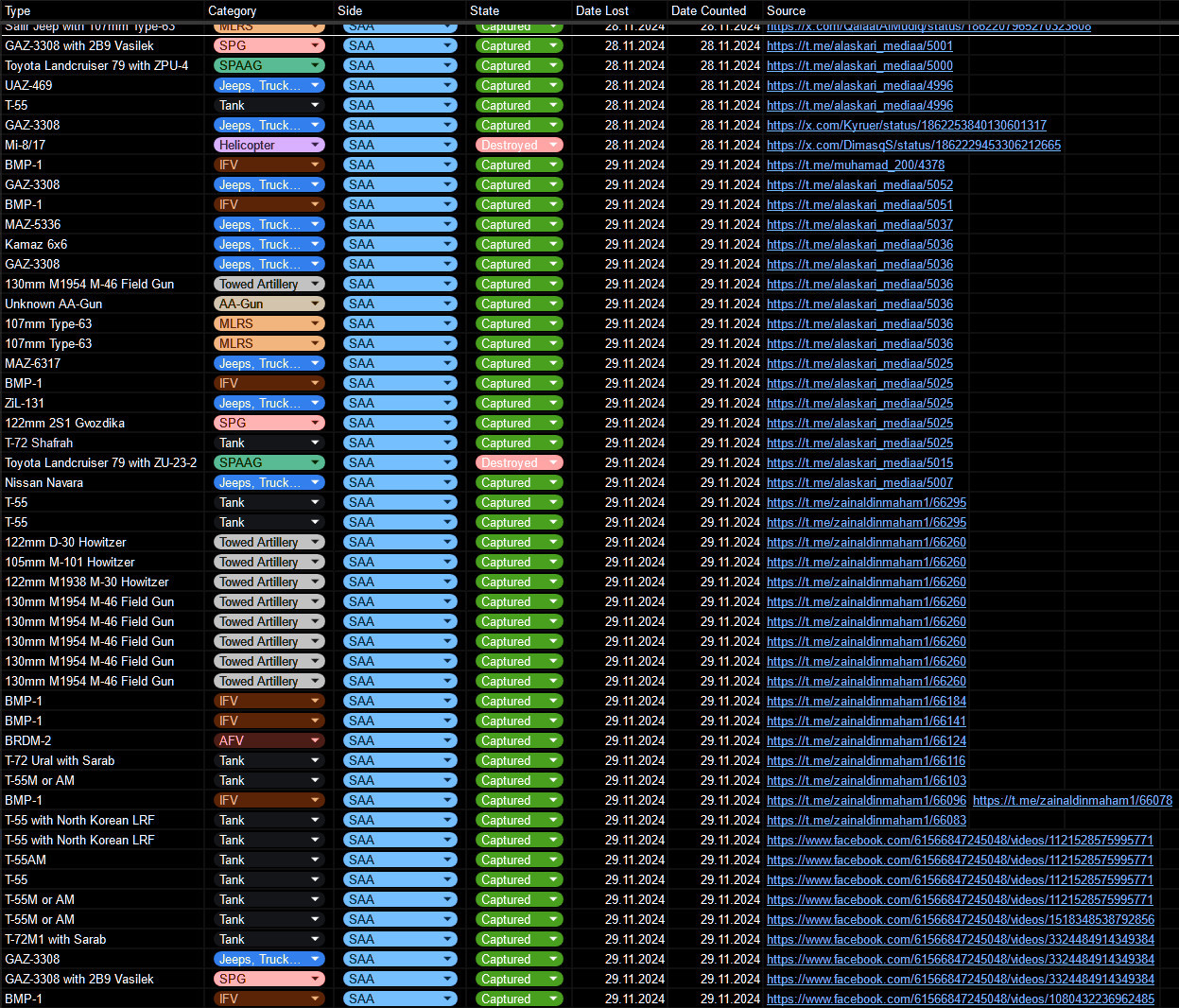
Task: Open the alaskari_mediaa/5001 source link
Action: coord(859,45)
